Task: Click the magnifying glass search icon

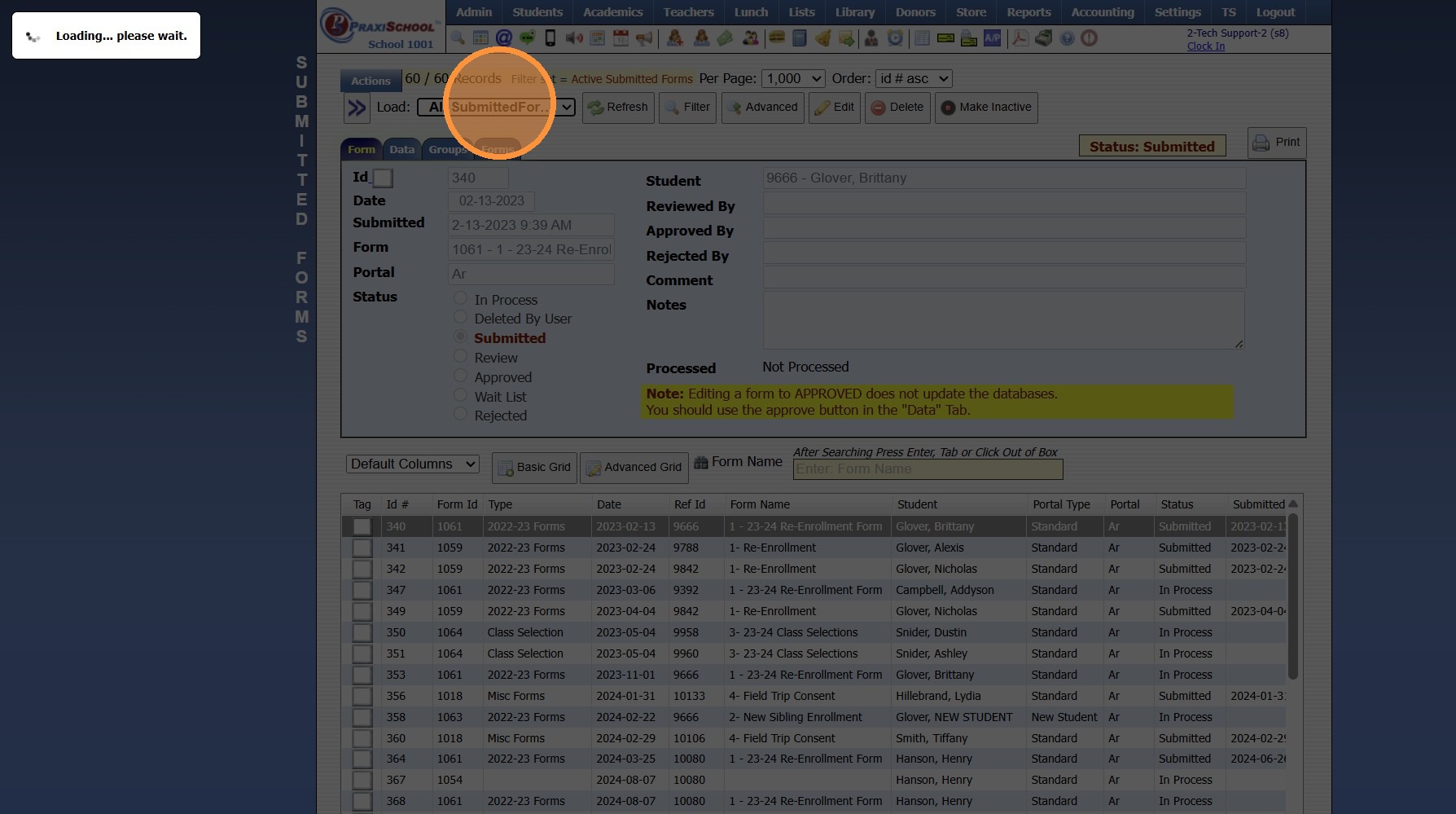Action: tap(458, 38)
